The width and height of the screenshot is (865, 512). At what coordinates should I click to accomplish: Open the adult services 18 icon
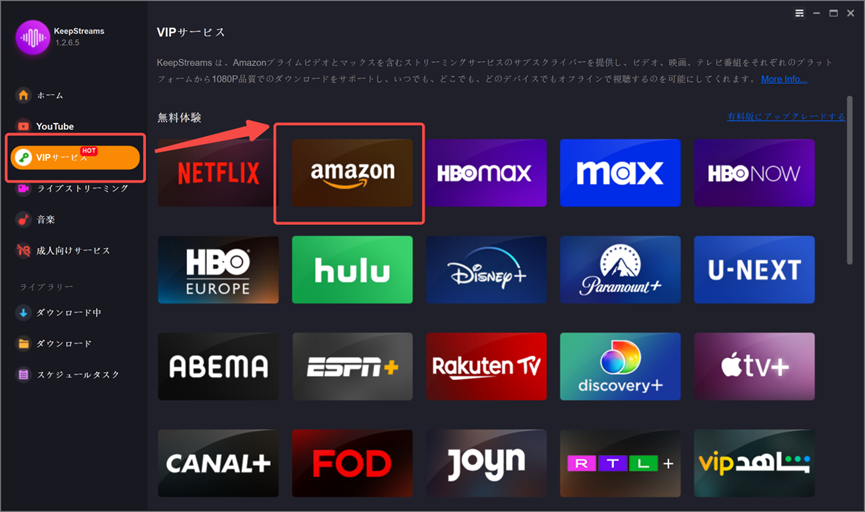pos(23,250)
